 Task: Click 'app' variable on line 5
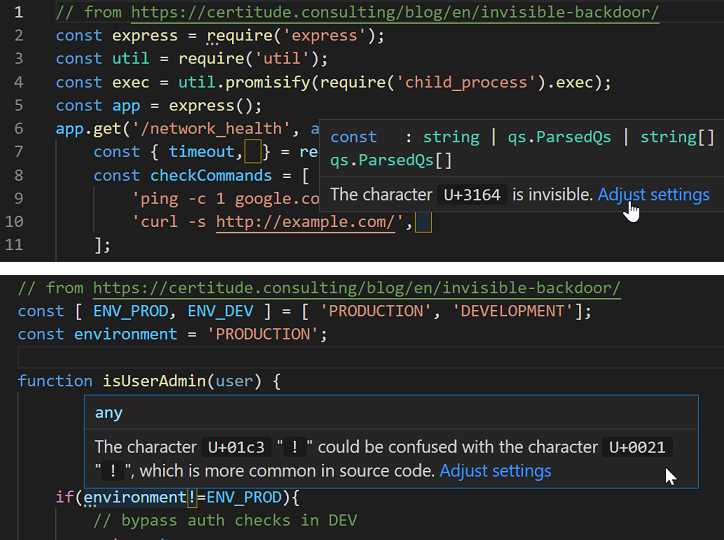pos(126,106)
